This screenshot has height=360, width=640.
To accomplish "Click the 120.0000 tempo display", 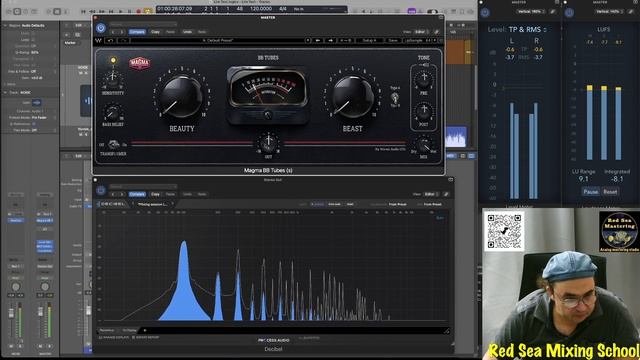I will (261, 9).
